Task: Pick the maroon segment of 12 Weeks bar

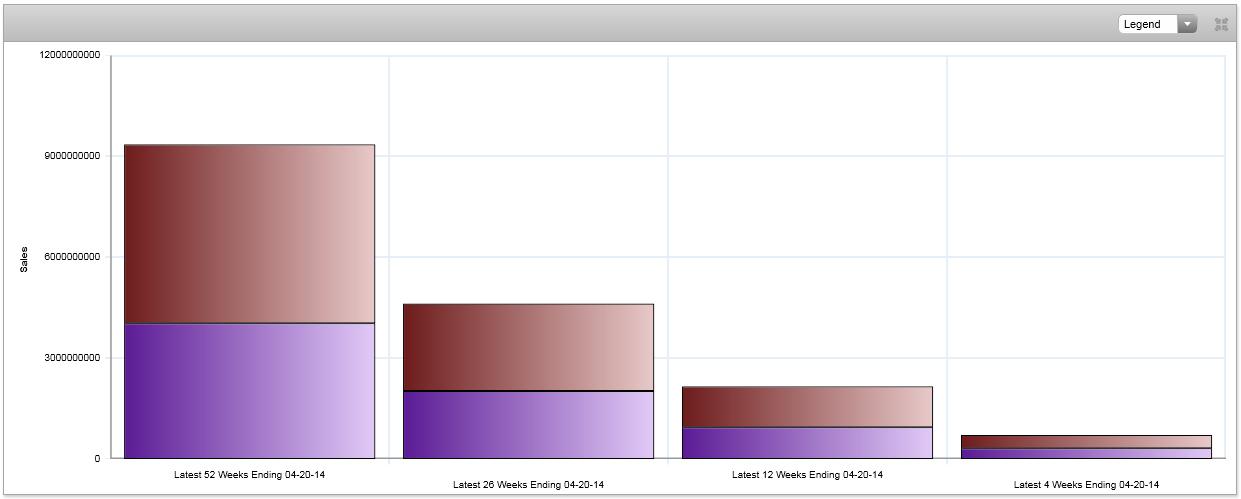Action: tap(807, 407)
